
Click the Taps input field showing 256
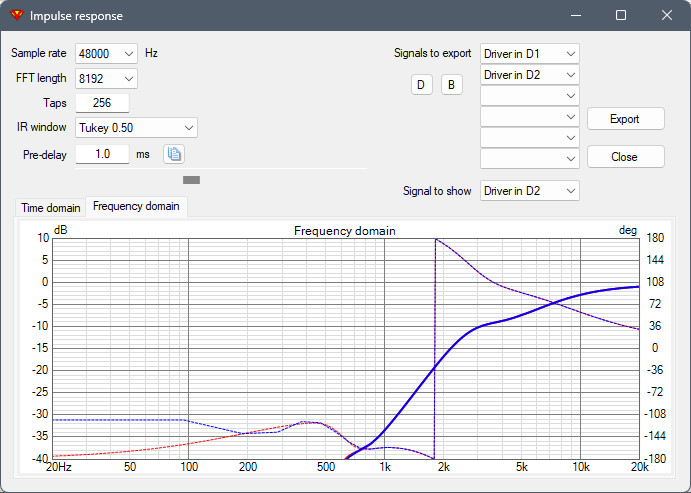[x=102, y=103]
